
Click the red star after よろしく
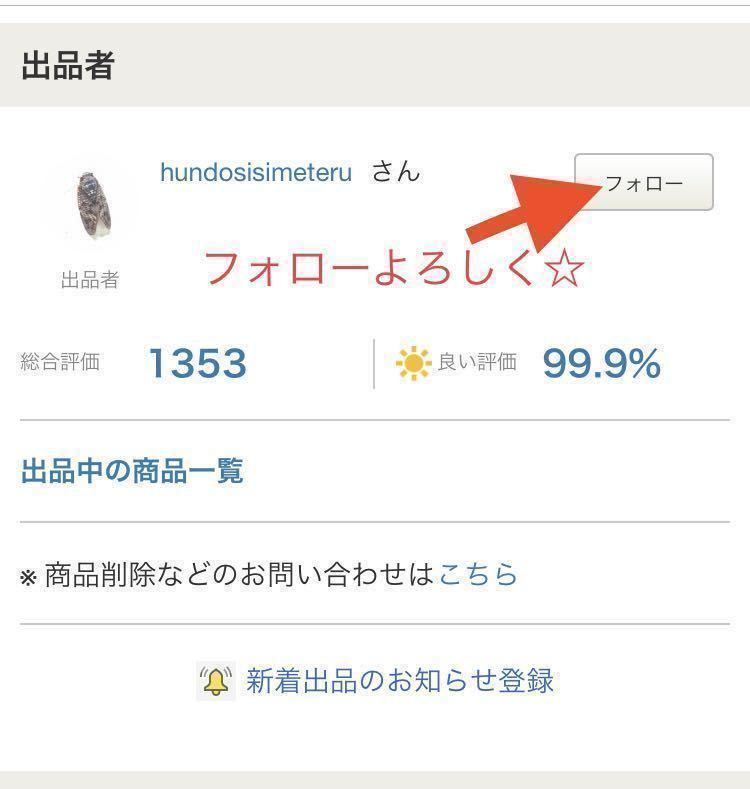pyautogui.click(x=564, y=268)
